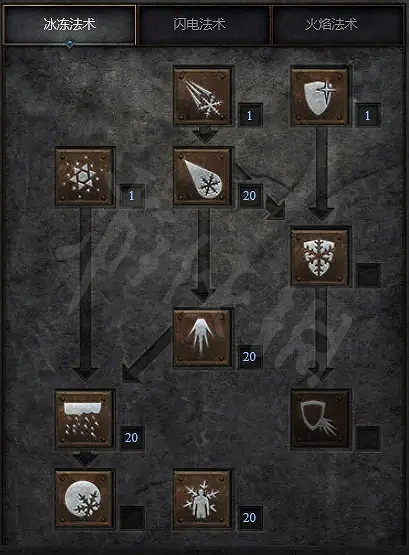This screenshot has width=409, height=555.
Task: Click level 20 box beside Blizzard
Action: coord(132,438)
